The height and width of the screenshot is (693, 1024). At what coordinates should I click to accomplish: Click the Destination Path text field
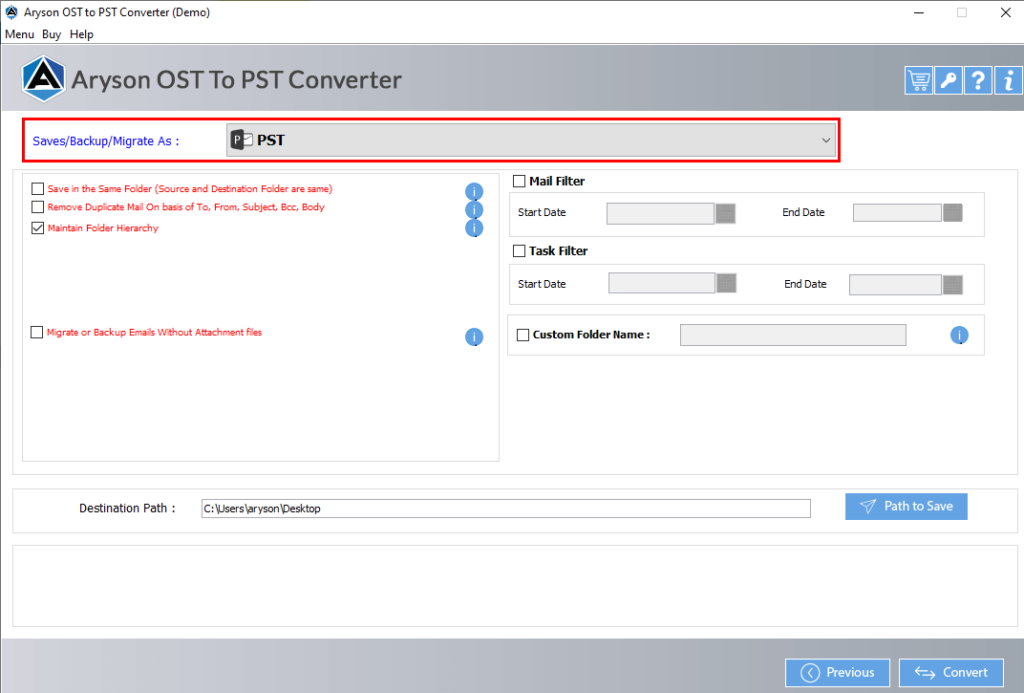click(x=506, y=509)
